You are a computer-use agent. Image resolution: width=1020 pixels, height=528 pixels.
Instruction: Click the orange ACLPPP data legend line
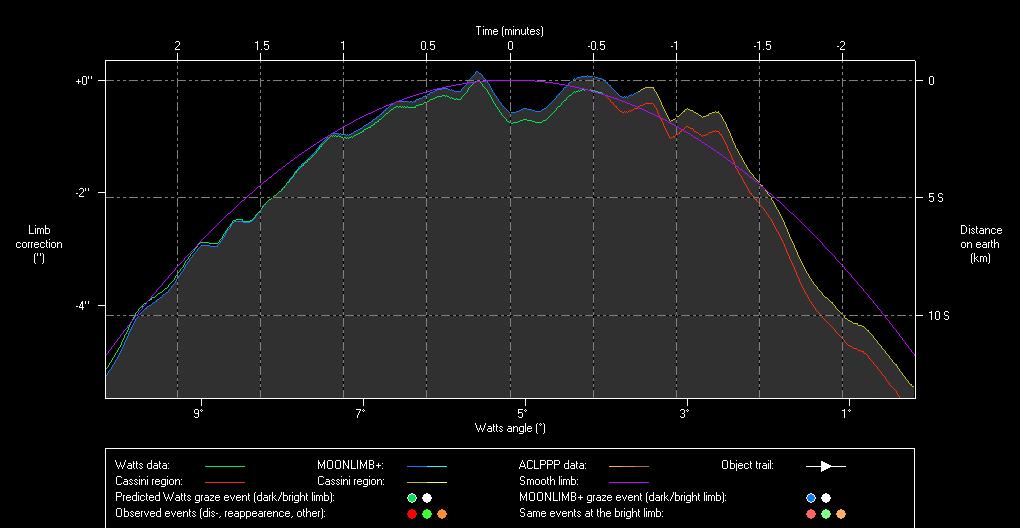coord(628,466)
